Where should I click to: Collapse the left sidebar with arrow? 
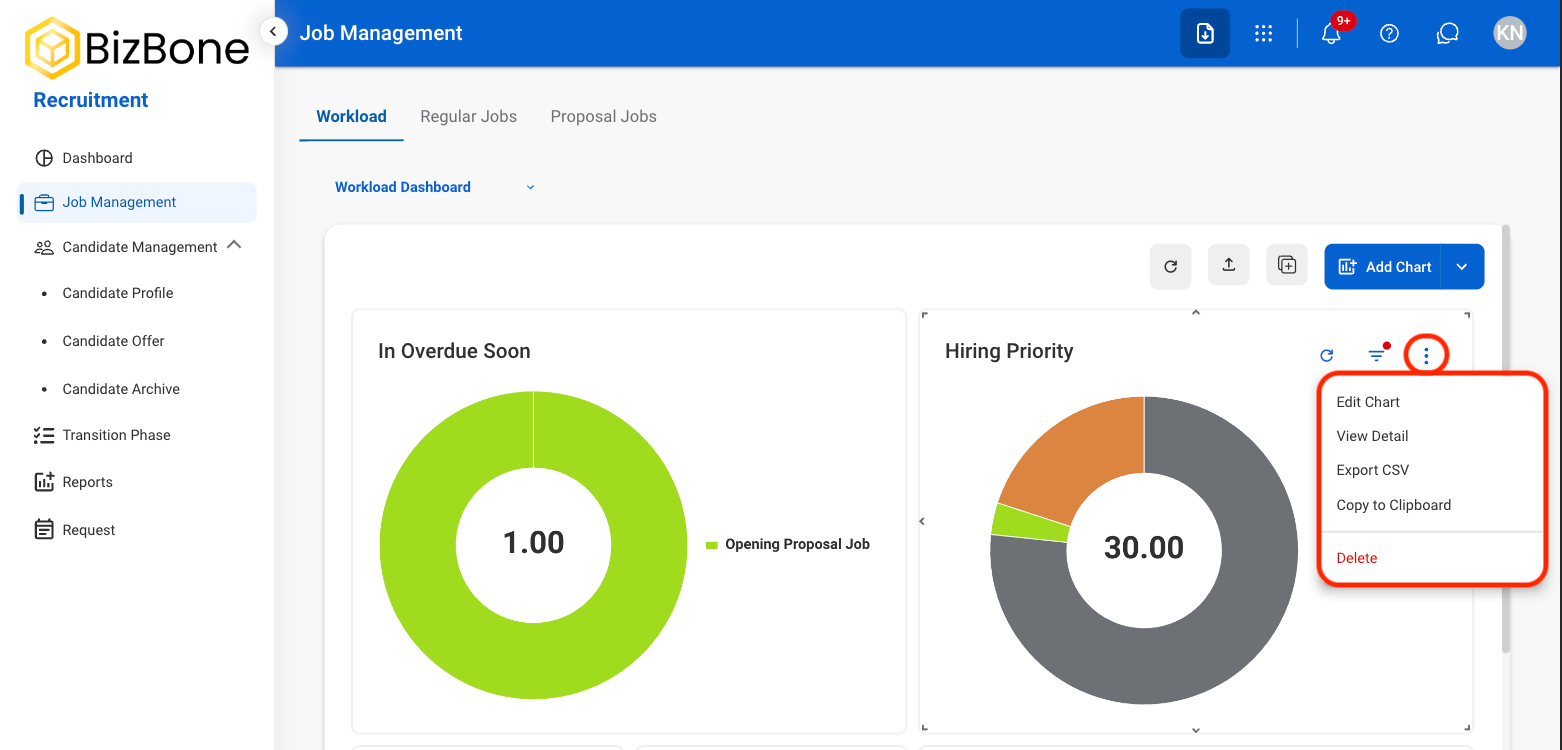273,32
